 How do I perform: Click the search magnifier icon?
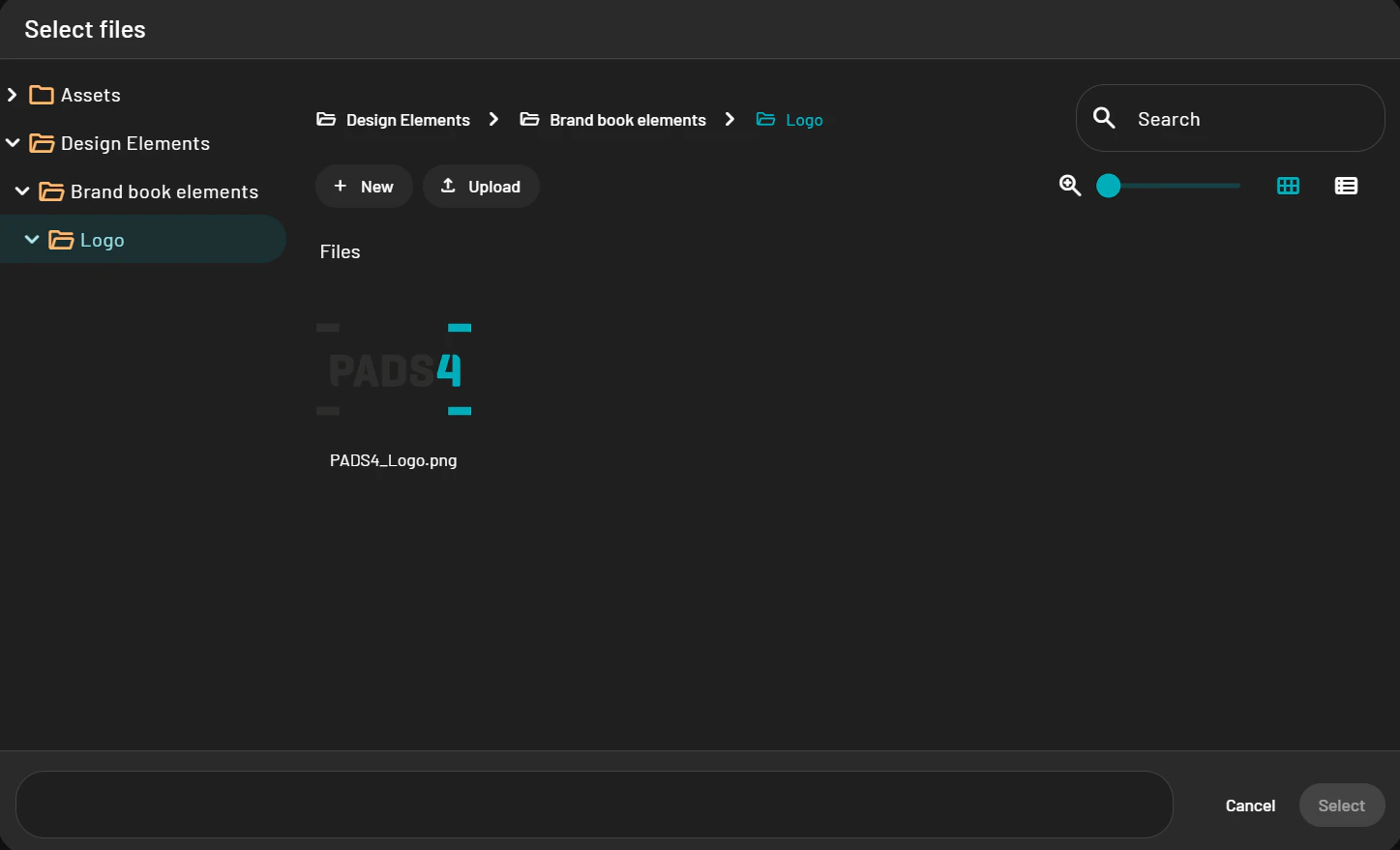click(1104, 118)
